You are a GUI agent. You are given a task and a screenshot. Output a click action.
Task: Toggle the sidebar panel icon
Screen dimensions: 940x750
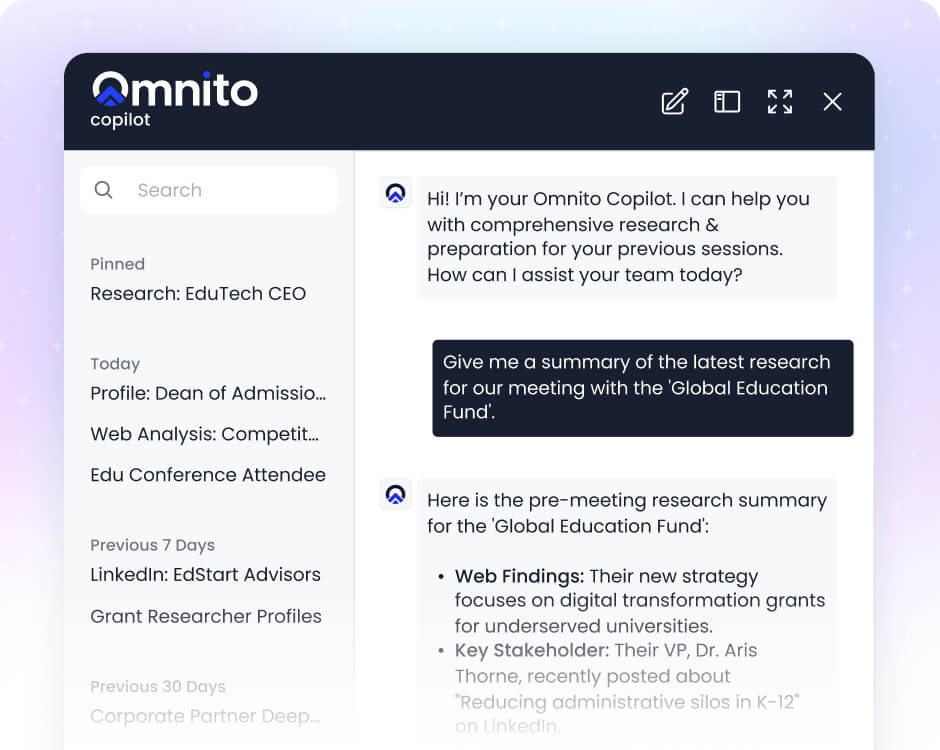(x=727, y=101)
